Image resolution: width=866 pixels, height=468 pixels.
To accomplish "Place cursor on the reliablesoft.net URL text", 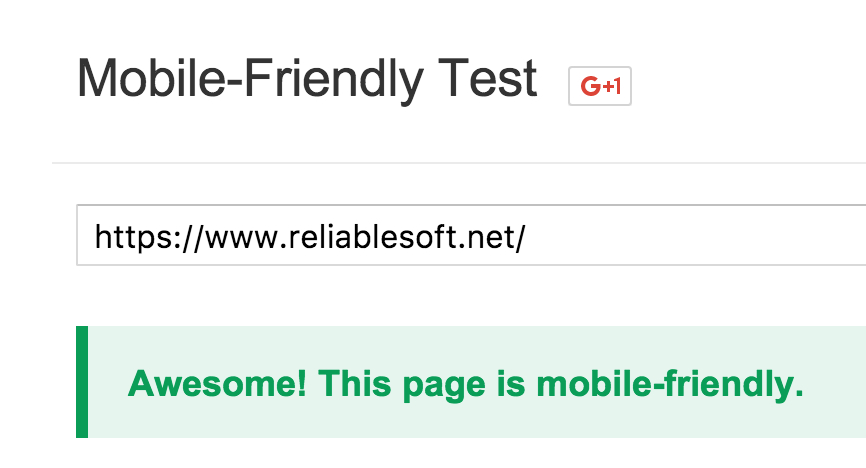I will [x=309, y=236].
